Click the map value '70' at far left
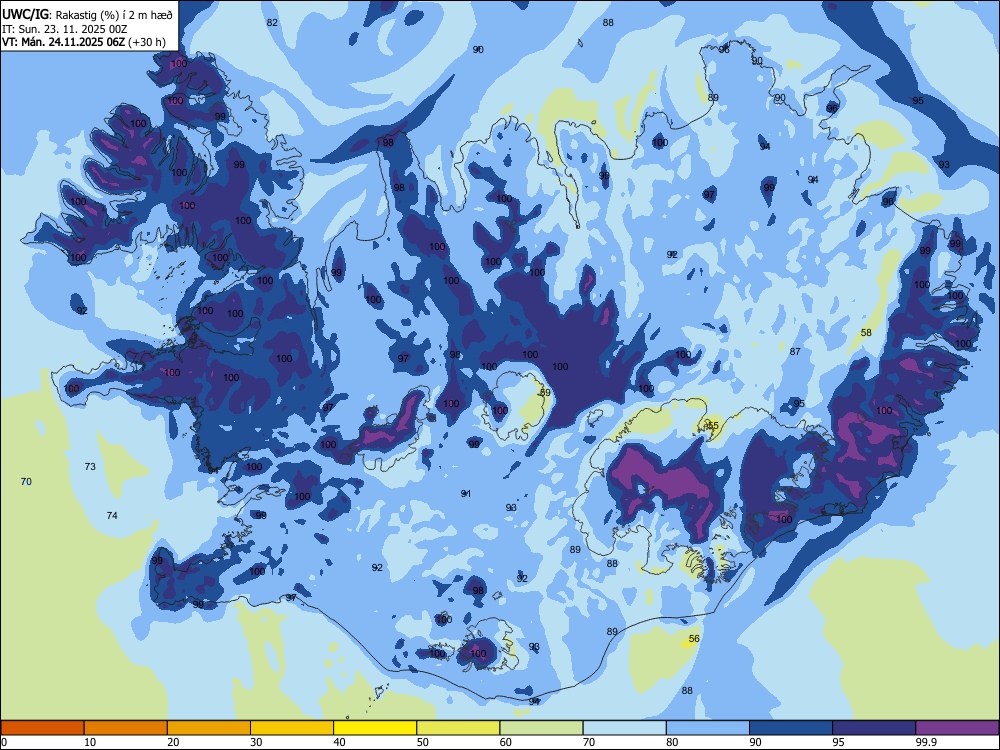 point(26,482)
